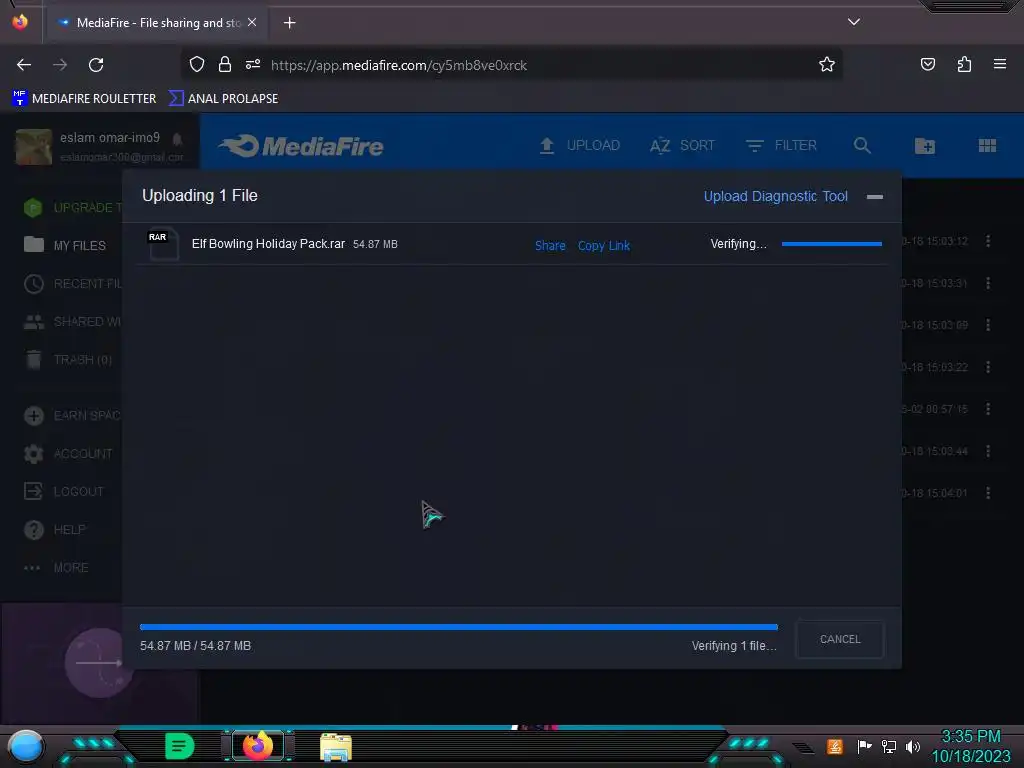Open site permissions icon in address bar
The image size is (1024, 768).
(253, 64)
